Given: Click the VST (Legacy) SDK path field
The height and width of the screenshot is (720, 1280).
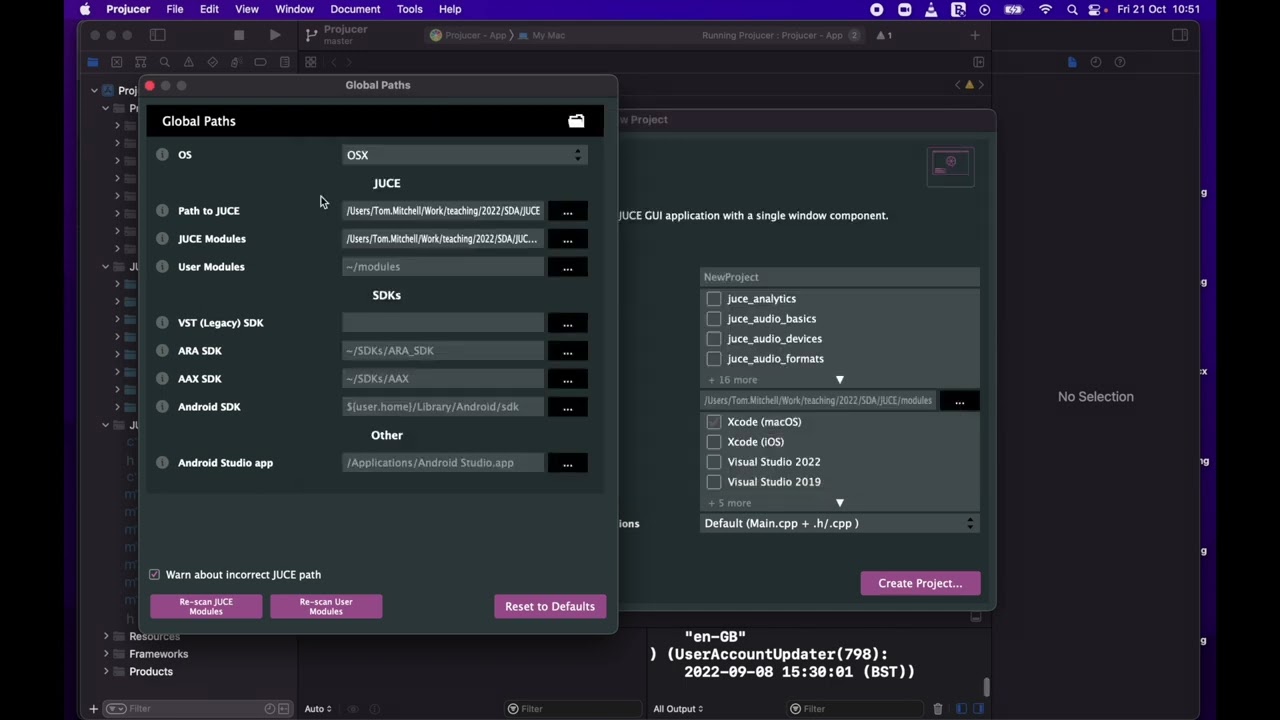Looking at the screenshot, I should tap(443, 323).
